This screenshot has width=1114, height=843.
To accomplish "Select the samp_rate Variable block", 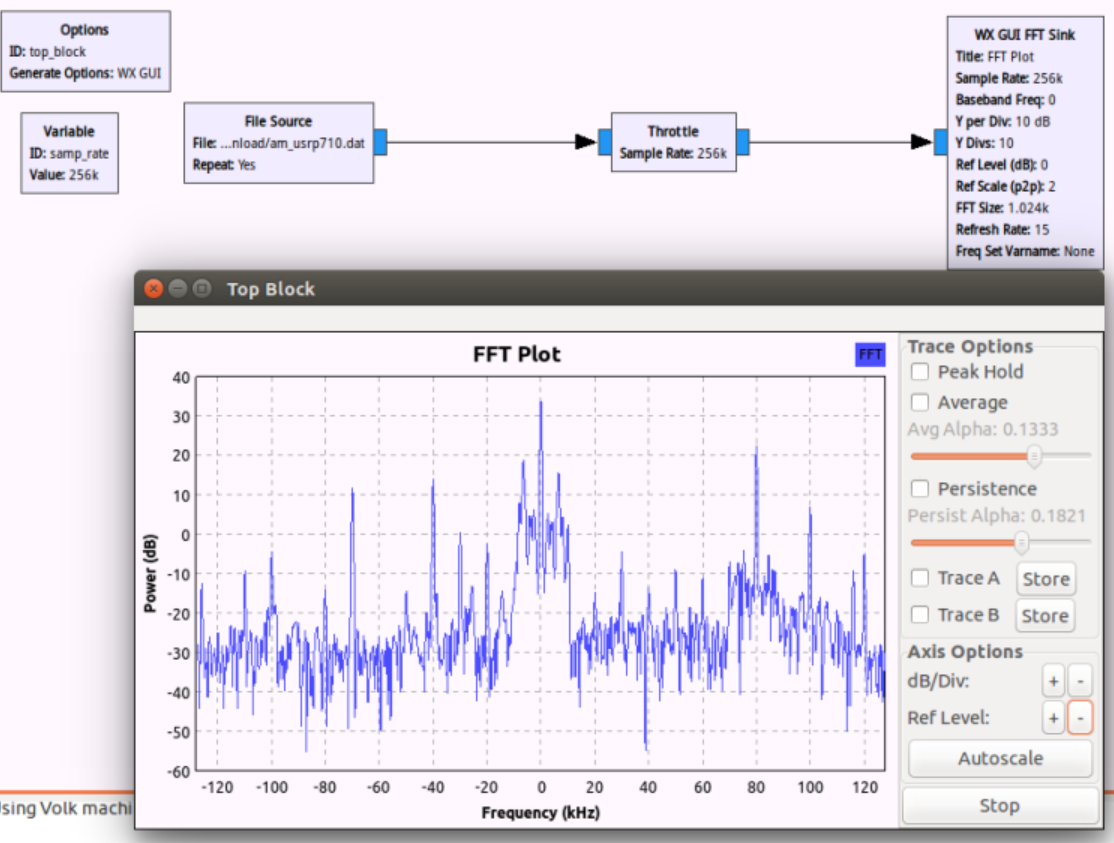I will (69, 153).
